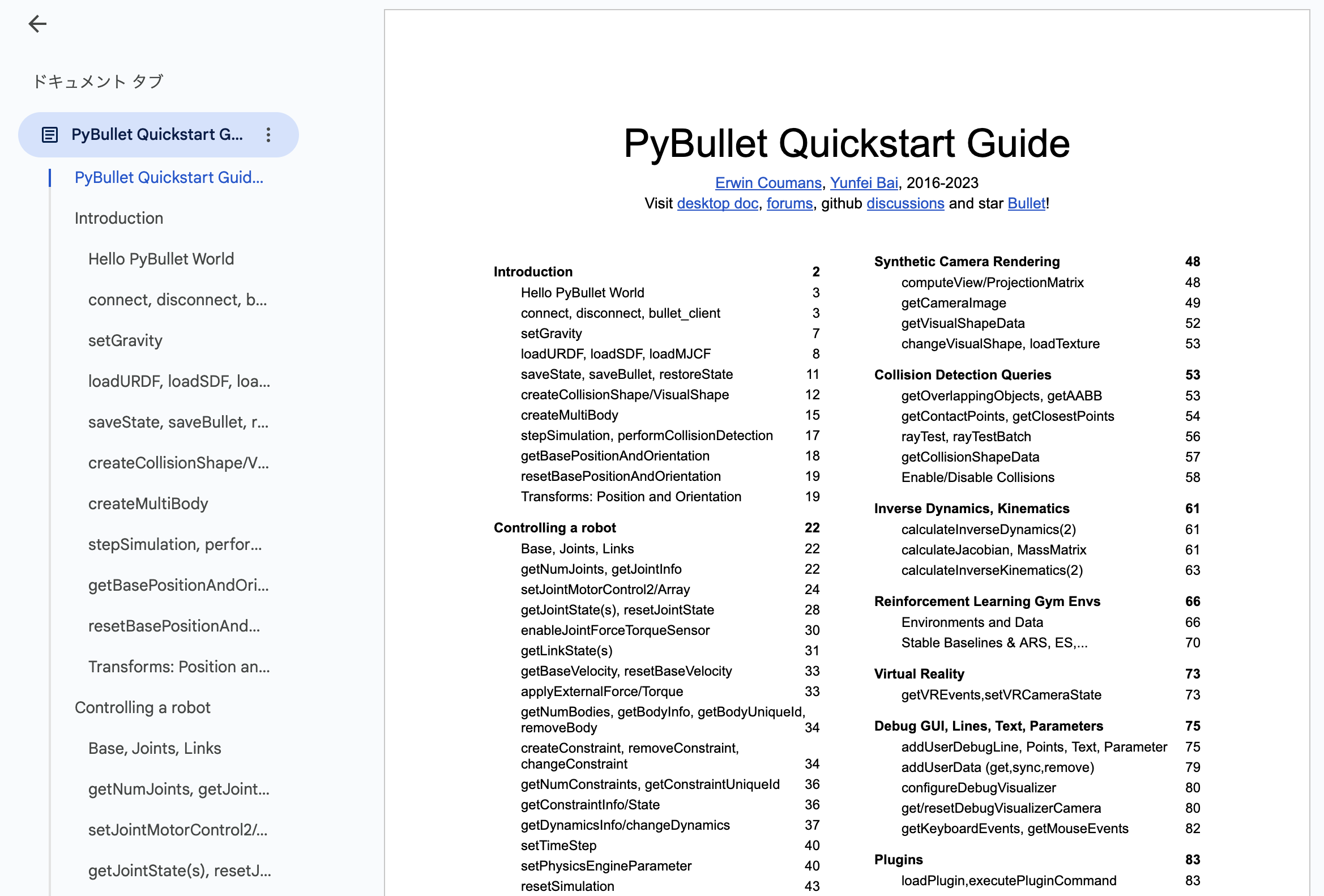Screen dimensions: 1324x896
Task: Select Base, Joints, Links outline entry
Action: [155, 748]
